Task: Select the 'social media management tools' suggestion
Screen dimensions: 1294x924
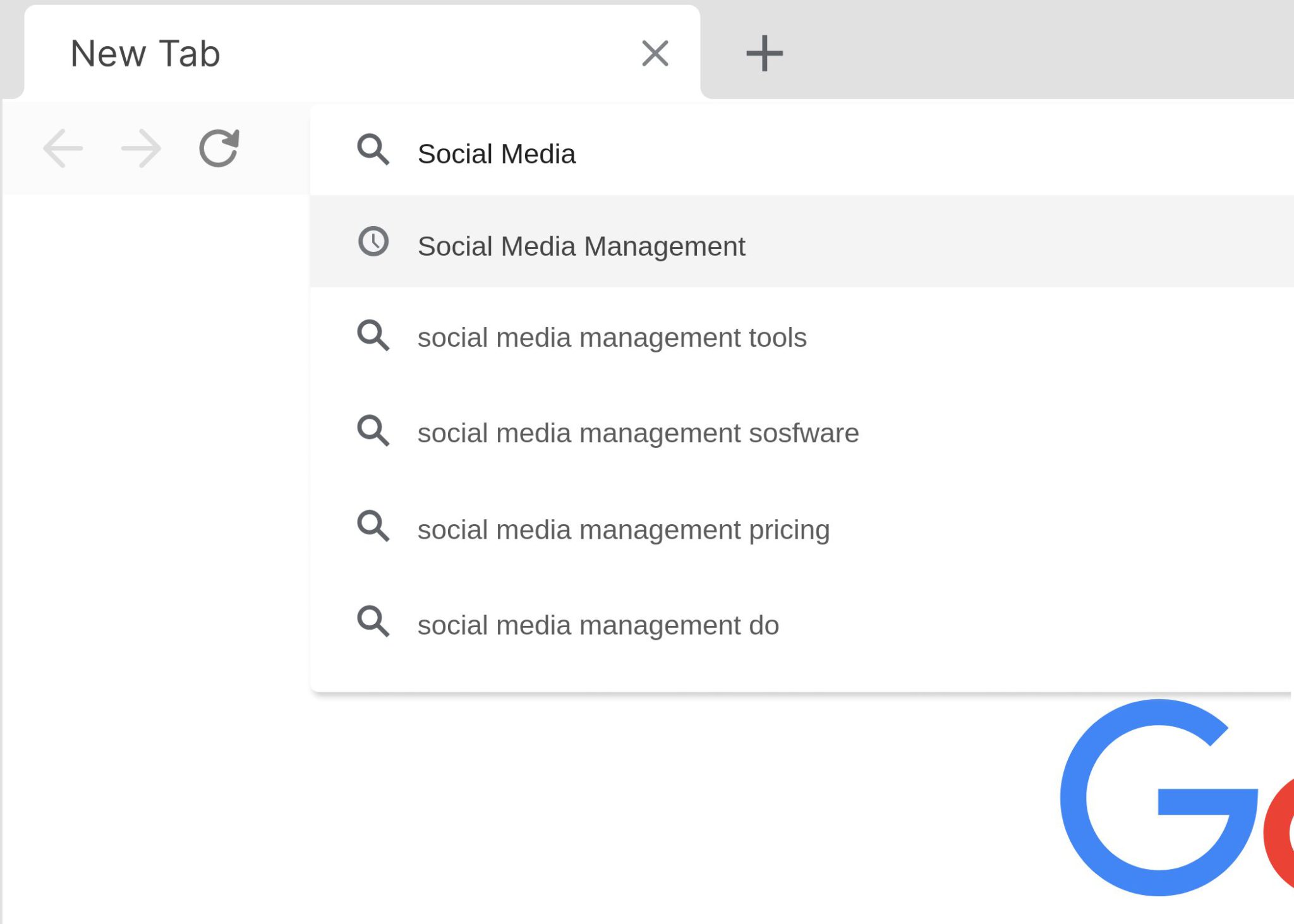Action: 612,338
